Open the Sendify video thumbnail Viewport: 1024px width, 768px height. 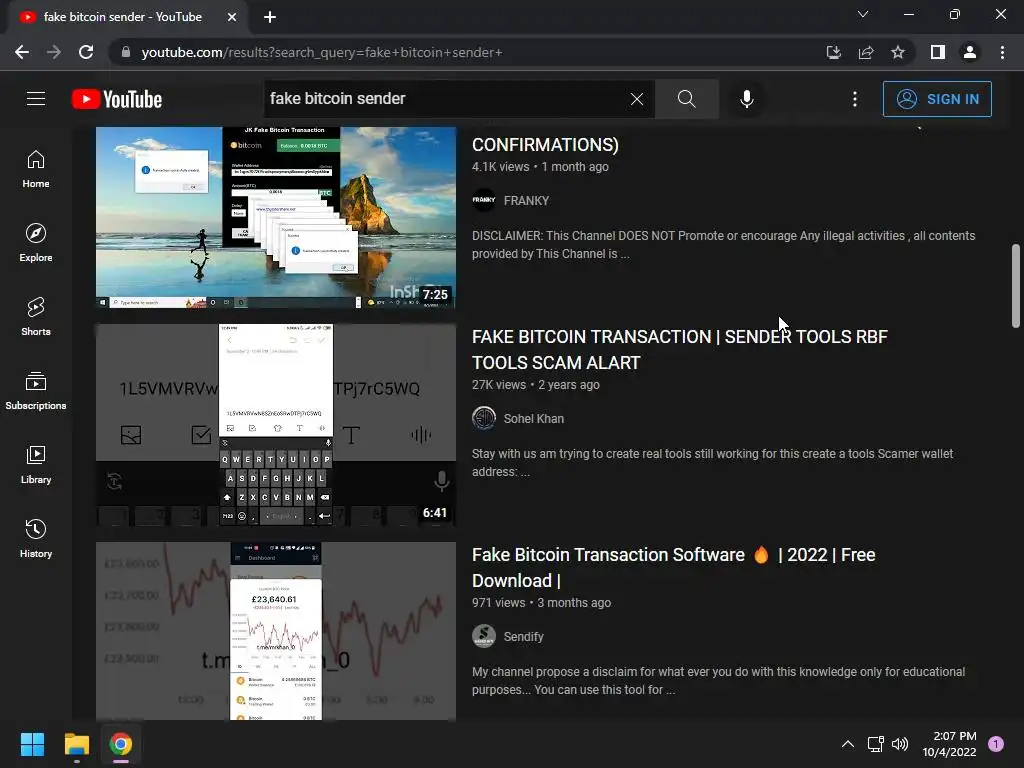276,631
